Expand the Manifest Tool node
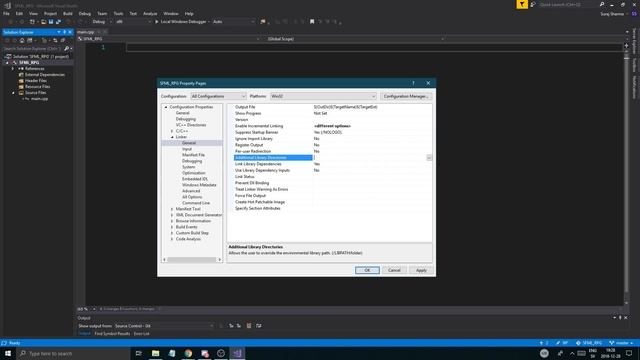This screenshot has width=640, height=360. tap(172, 209)
